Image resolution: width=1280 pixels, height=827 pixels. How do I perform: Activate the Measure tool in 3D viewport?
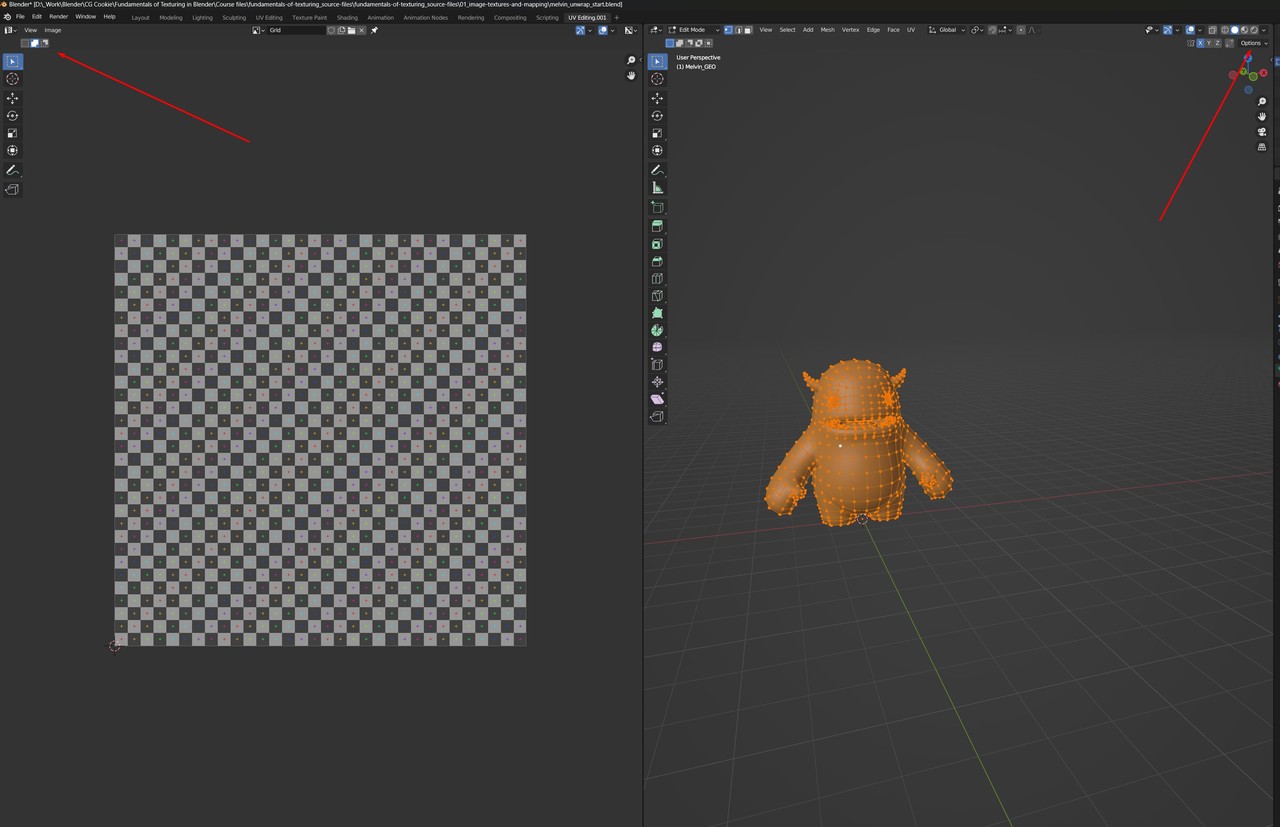tap(657, 187)
